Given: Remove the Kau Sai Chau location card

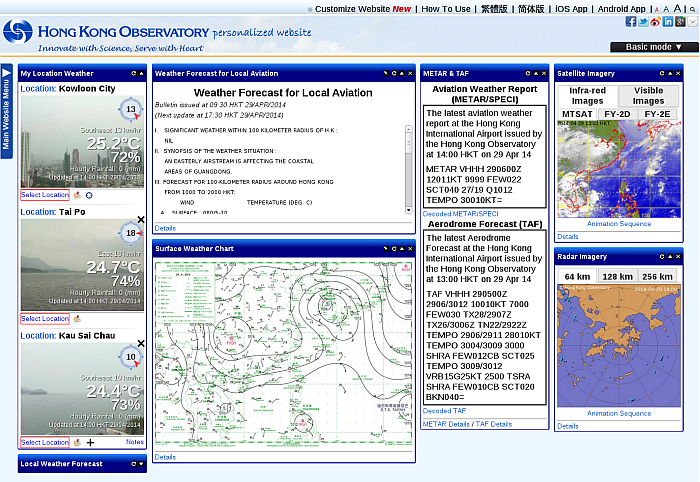Looking at the screenshot, I should point(141,343).
